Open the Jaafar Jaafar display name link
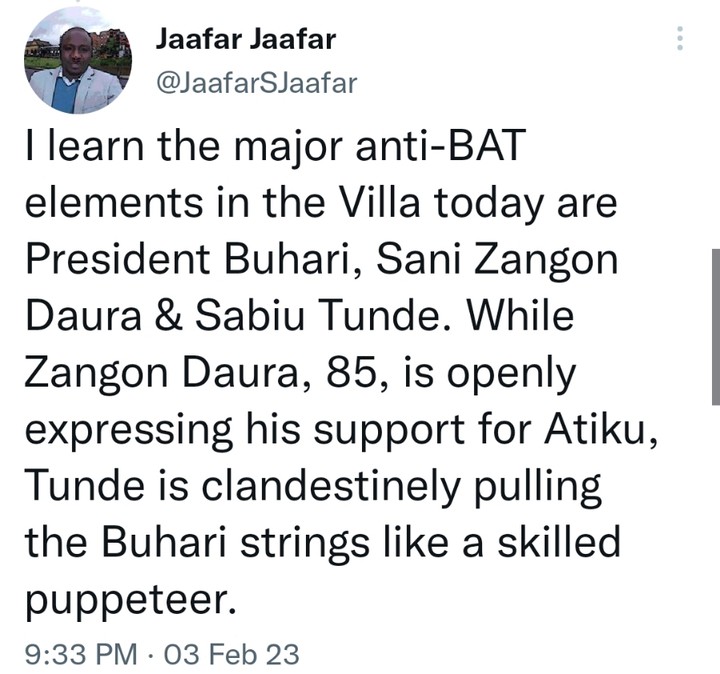Image resolution: width=720 pixels, height=674 pixels. pyautogui.click(x=245, y=40)
